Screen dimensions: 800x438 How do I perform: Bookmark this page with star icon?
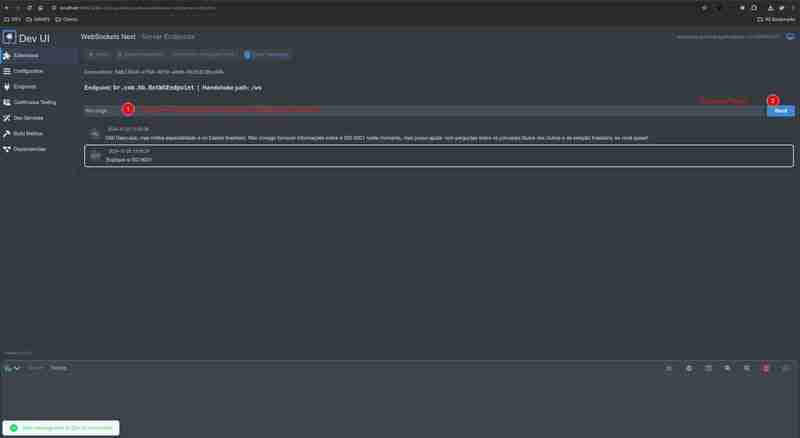[704, 8]
